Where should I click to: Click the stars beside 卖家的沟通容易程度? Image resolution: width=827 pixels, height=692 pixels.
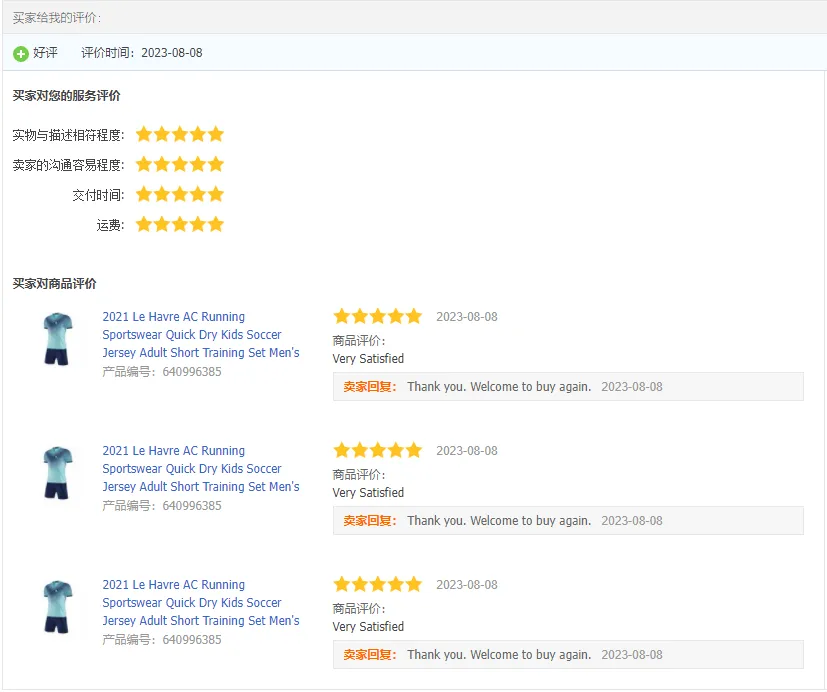tap(180, 164)
